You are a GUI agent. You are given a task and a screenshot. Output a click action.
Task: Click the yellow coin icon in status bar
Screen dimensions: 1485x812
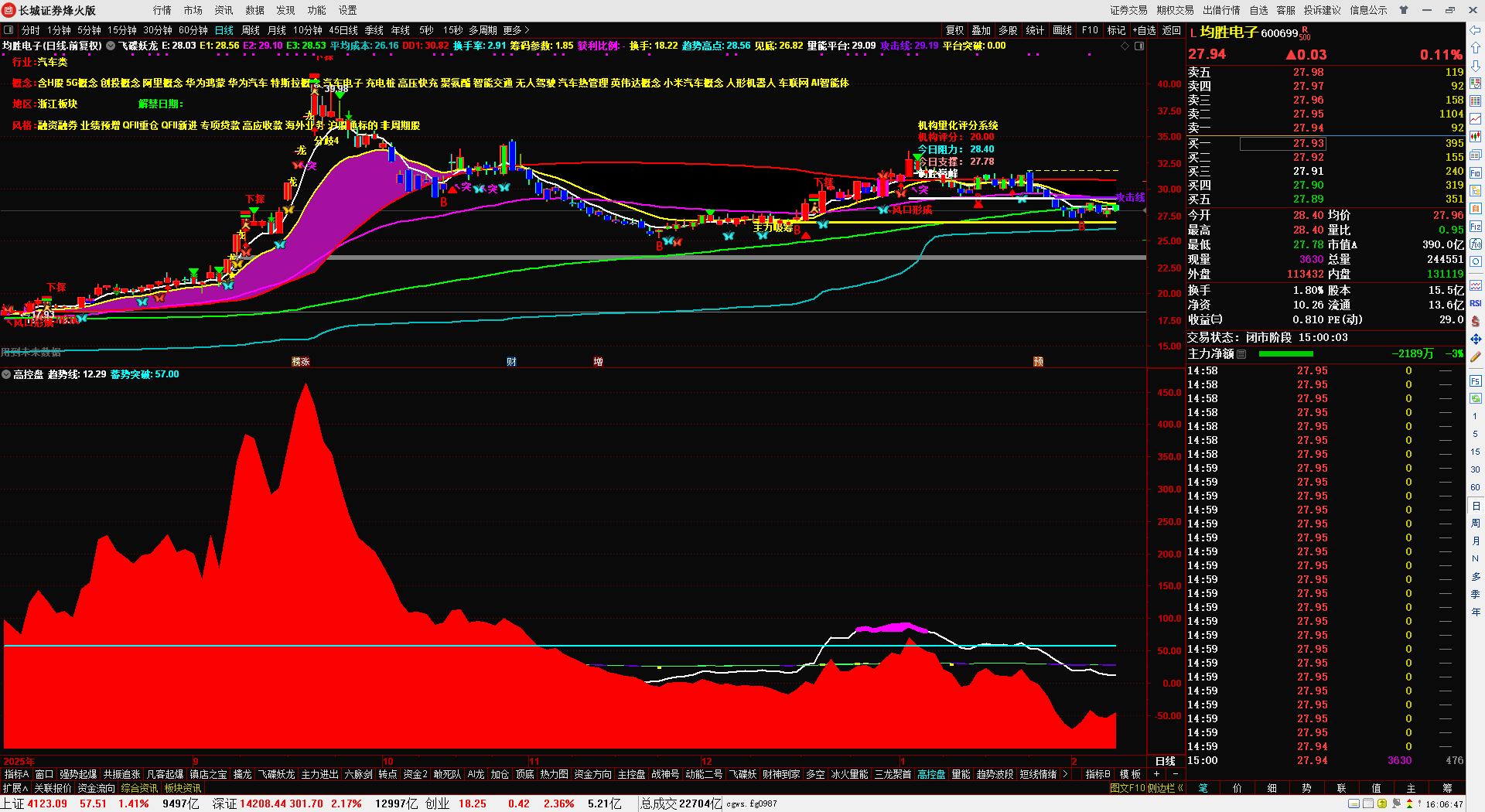1381,804
